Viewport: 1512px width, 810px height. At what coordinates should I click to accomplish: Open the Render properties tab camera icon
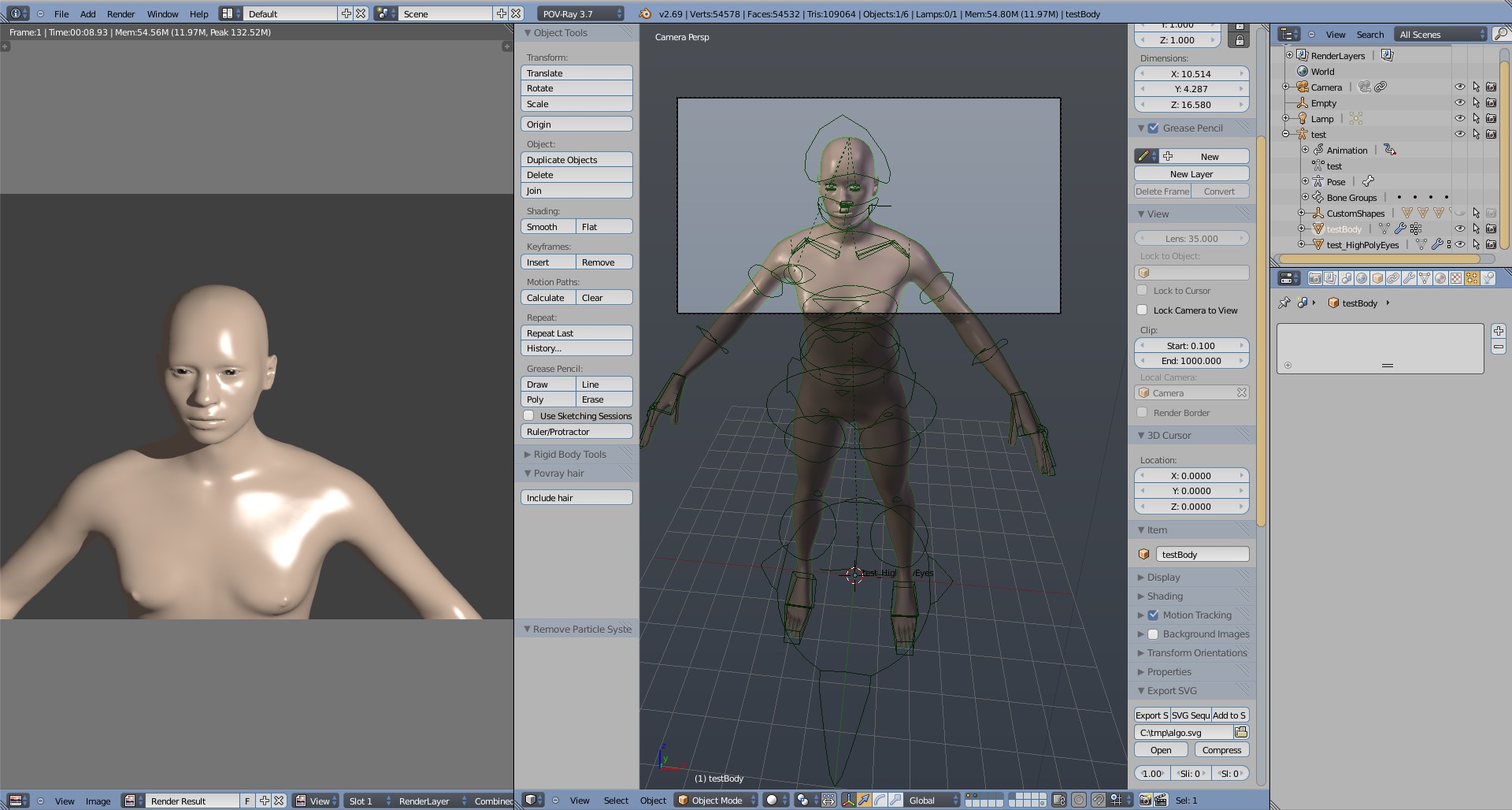click(1314, 278)
